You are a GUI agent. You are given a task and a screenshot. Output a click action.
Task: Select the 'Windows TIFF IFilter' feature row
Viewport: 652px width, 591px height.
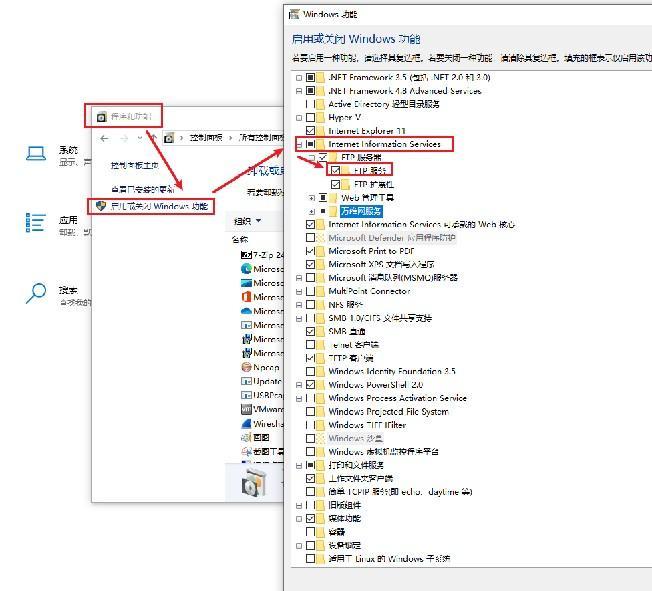[367, 425]
